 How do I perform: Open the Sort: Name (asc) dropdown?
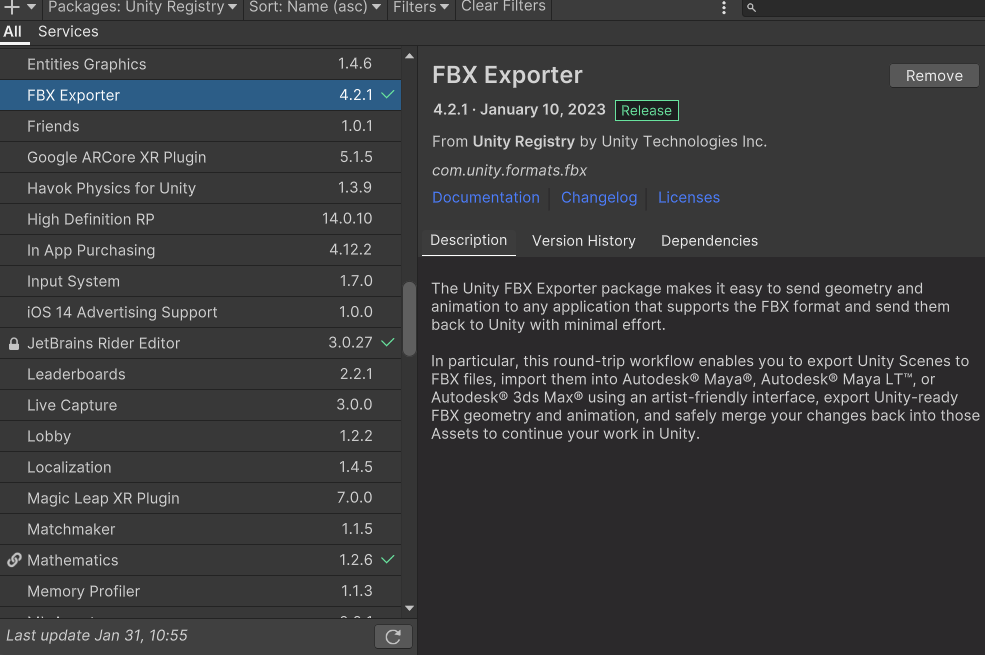315,8
